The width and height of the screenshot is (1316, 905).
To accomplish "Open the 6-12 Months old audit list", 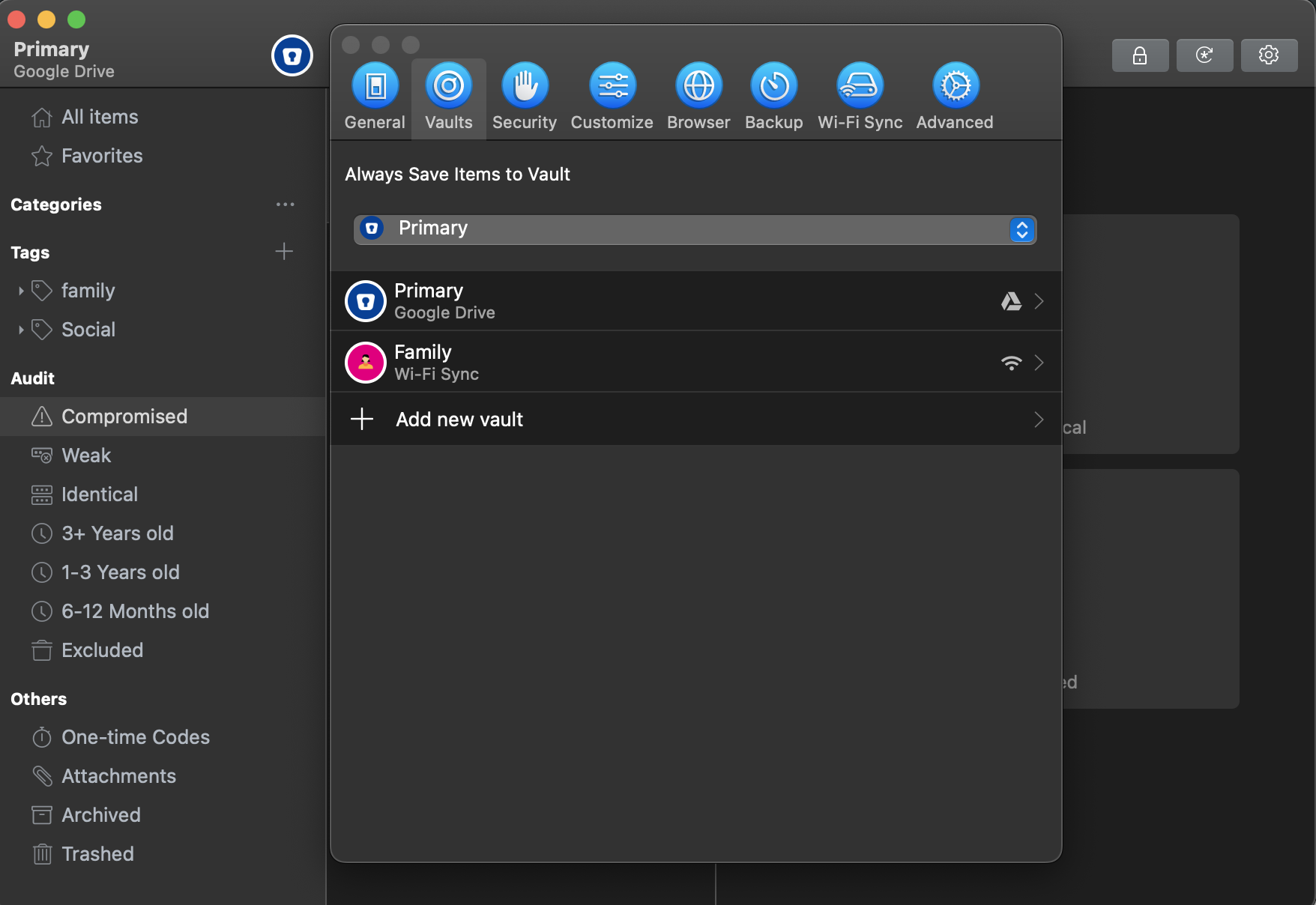I will point(163,611).
